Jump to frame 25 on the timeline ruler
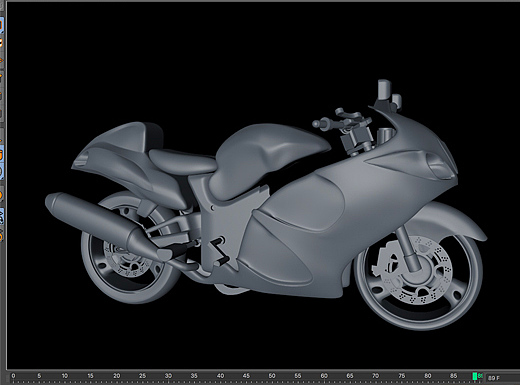 coord(142,376)
